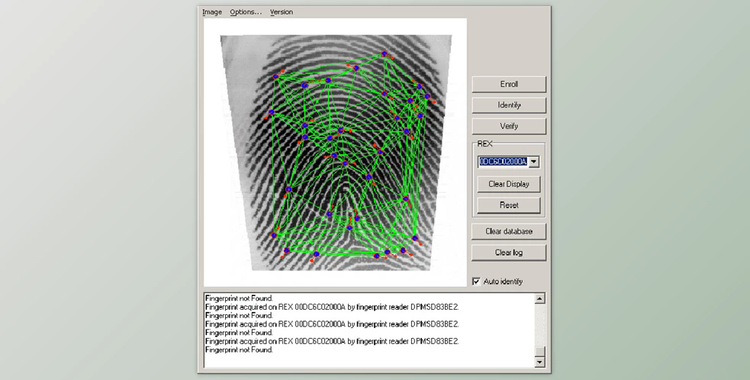Click the Clear log button

tap(509, 252)
